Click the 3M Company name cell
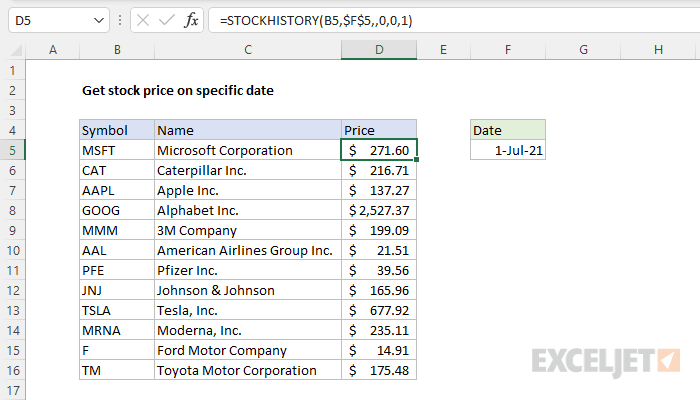 248,230
